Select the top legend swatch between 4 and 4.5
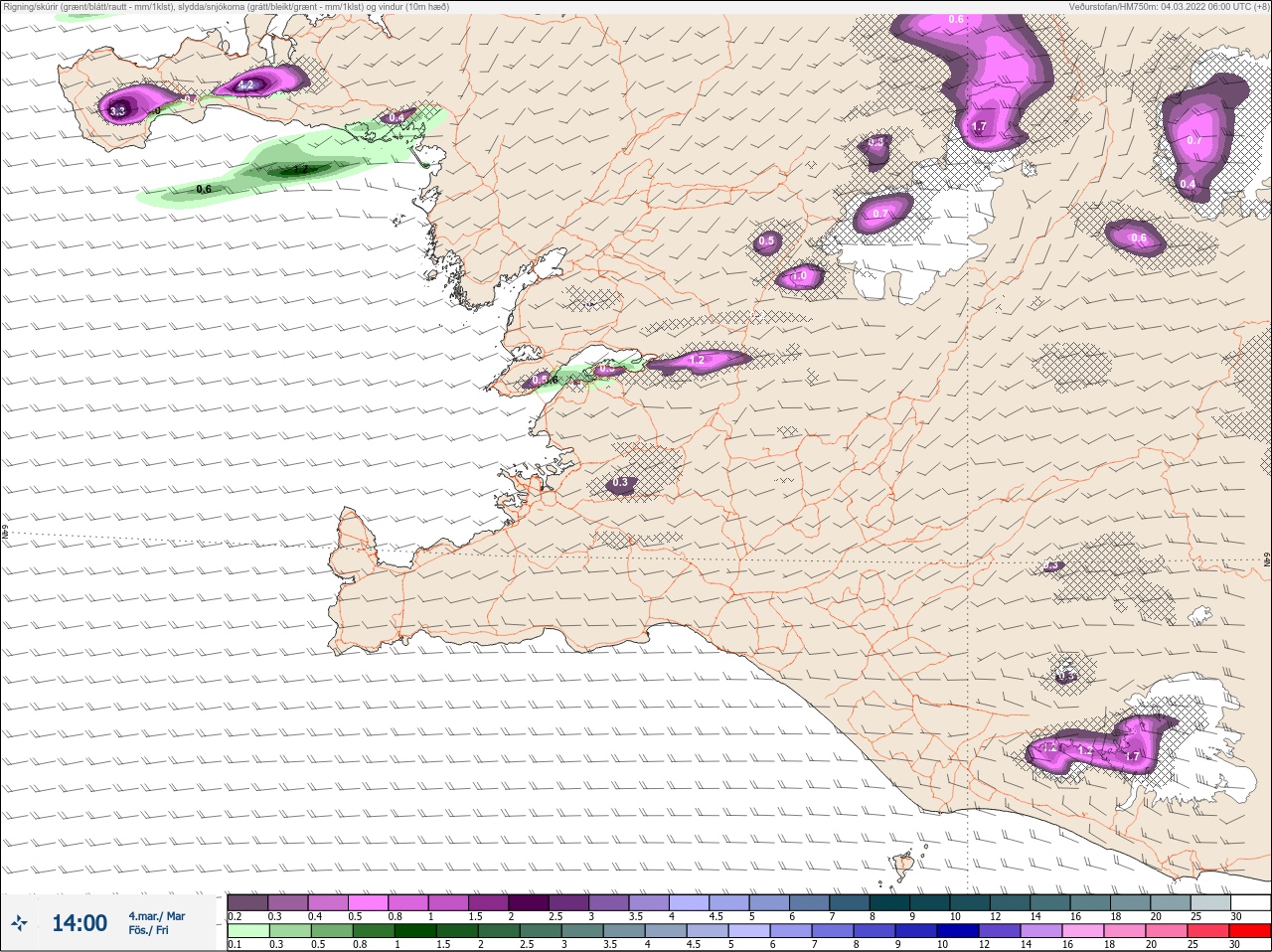Viewport: 1272px width, 952px height. pos(689,902)
